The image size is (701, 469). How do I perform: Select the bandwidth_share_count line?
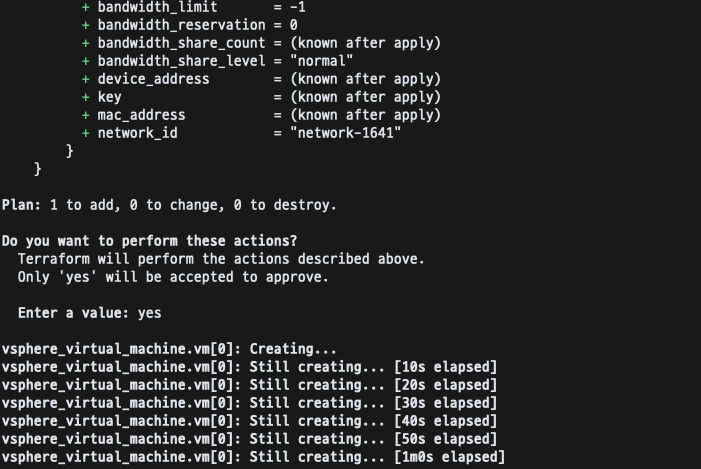pyautogui.click(x=262, y=43)
